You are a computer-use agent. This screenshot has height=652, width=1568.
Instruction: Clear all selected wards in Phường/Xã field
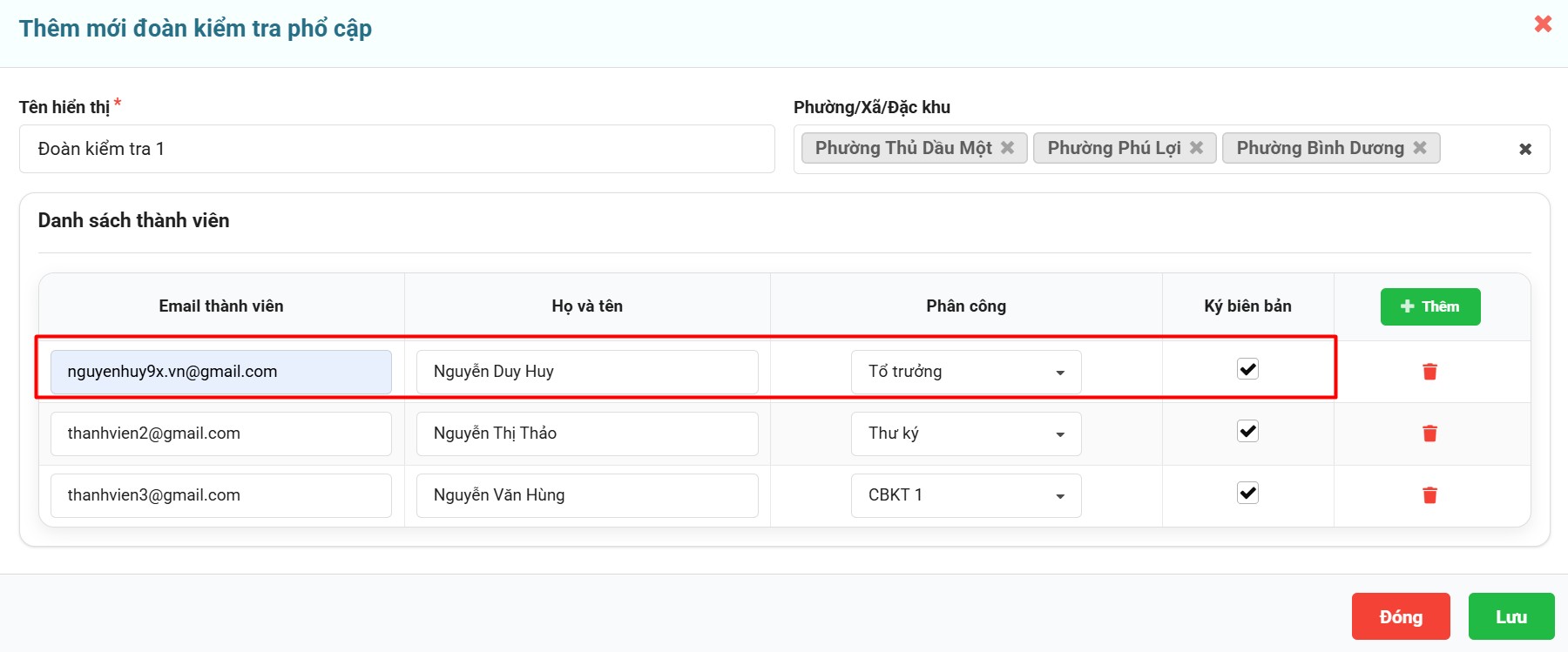pyautogui.click(x=1525, y=150)
